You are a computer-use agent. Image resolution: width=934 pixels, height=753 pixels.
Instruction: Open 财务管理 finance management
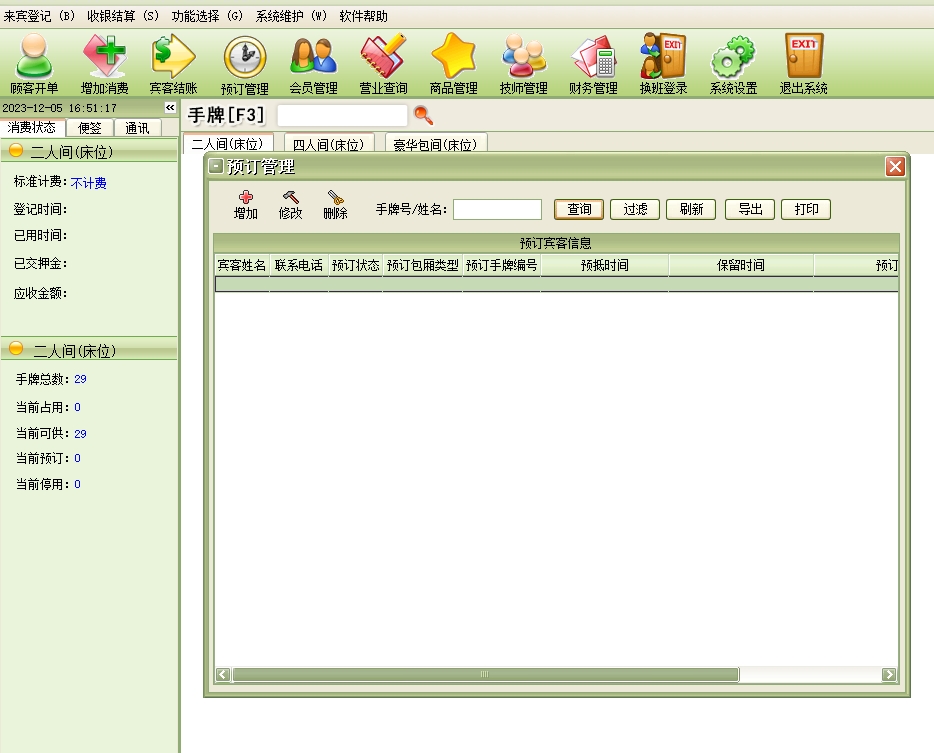coord(593,64)
